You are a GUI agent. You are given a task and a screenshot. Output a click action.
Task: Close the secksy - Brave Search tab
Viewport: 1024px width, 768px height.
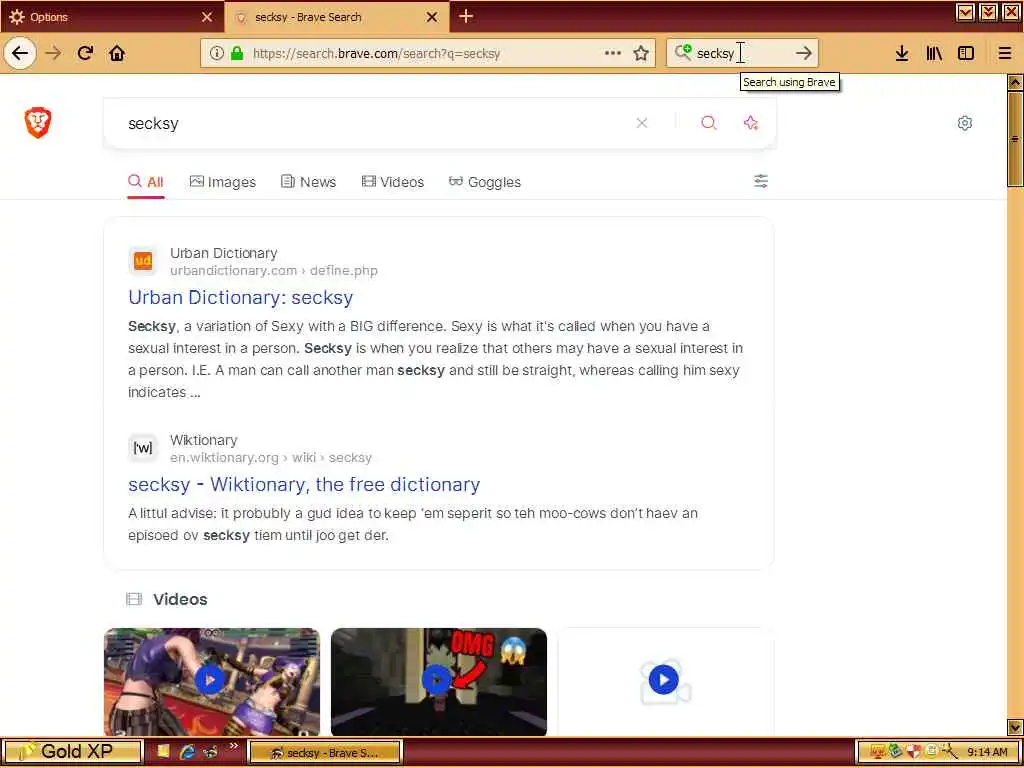(432, 17)
